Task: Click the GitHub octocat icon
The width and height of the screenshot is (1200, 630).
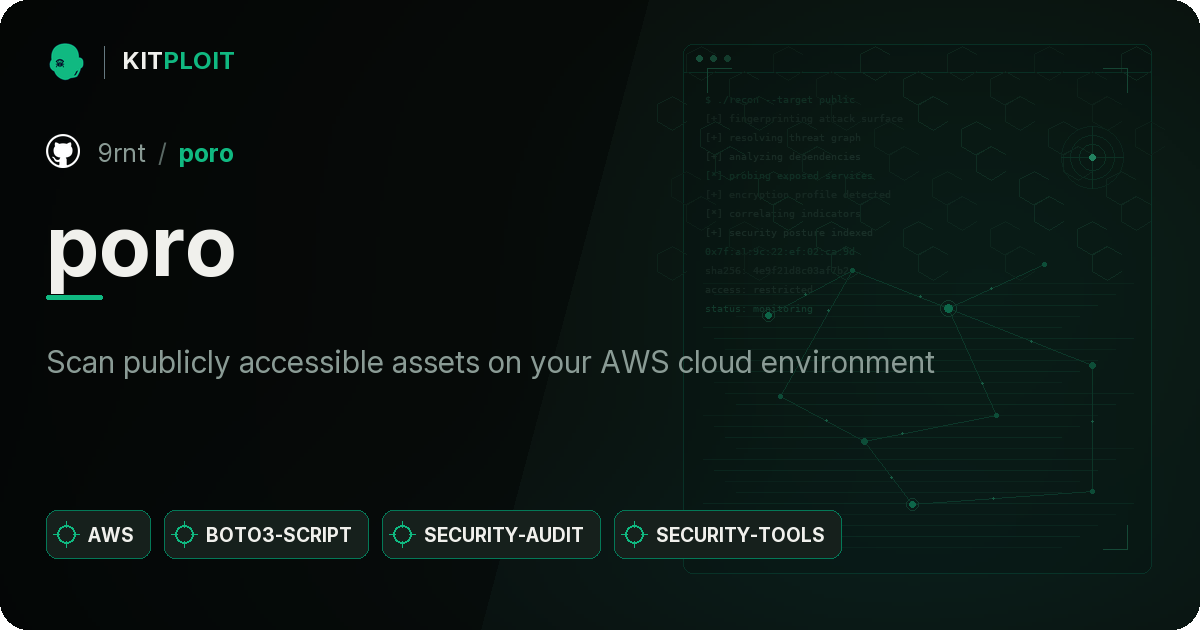Action: pos(63,152)
